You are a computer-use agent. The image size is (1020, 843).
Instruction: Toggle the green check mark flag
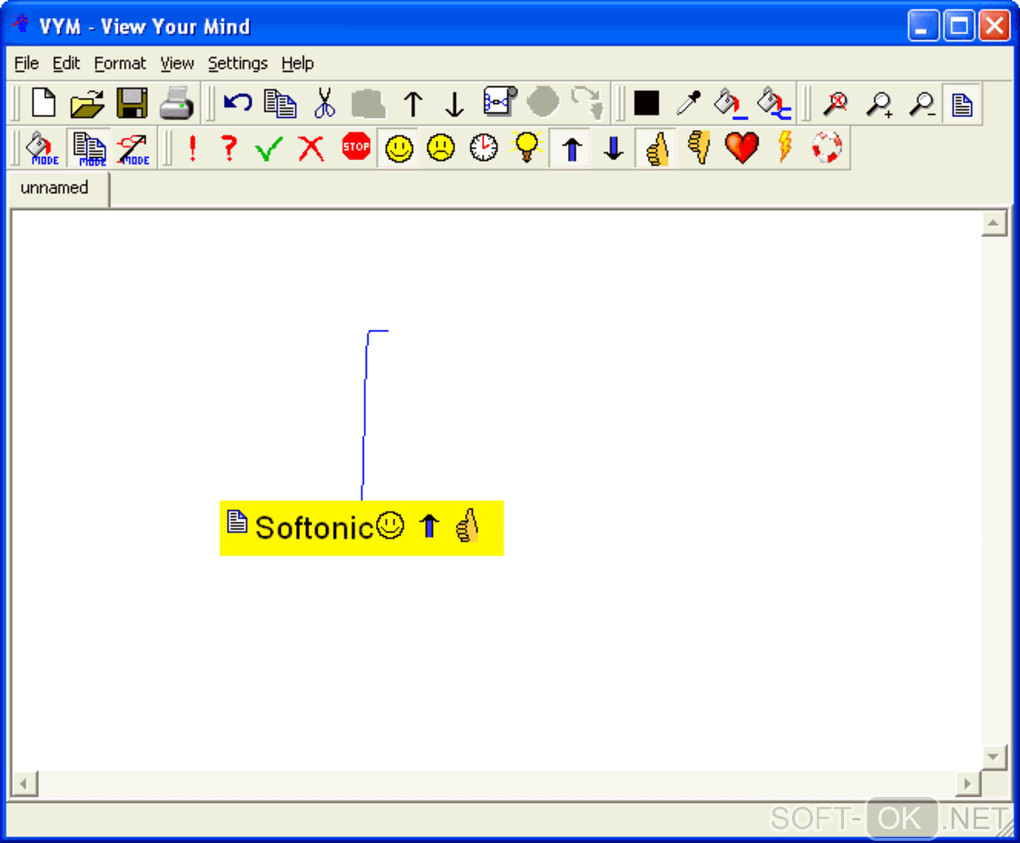pos(269,148)
